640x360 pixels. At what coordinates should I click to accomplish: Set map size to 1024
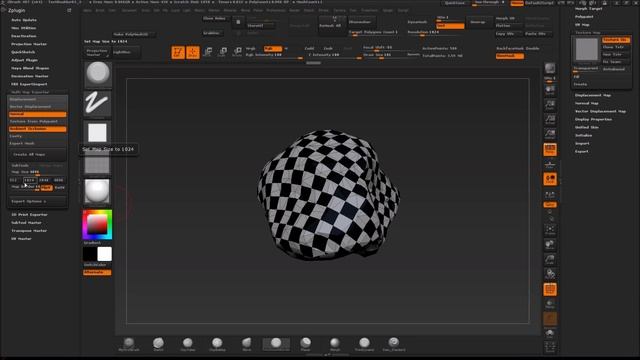30,180
